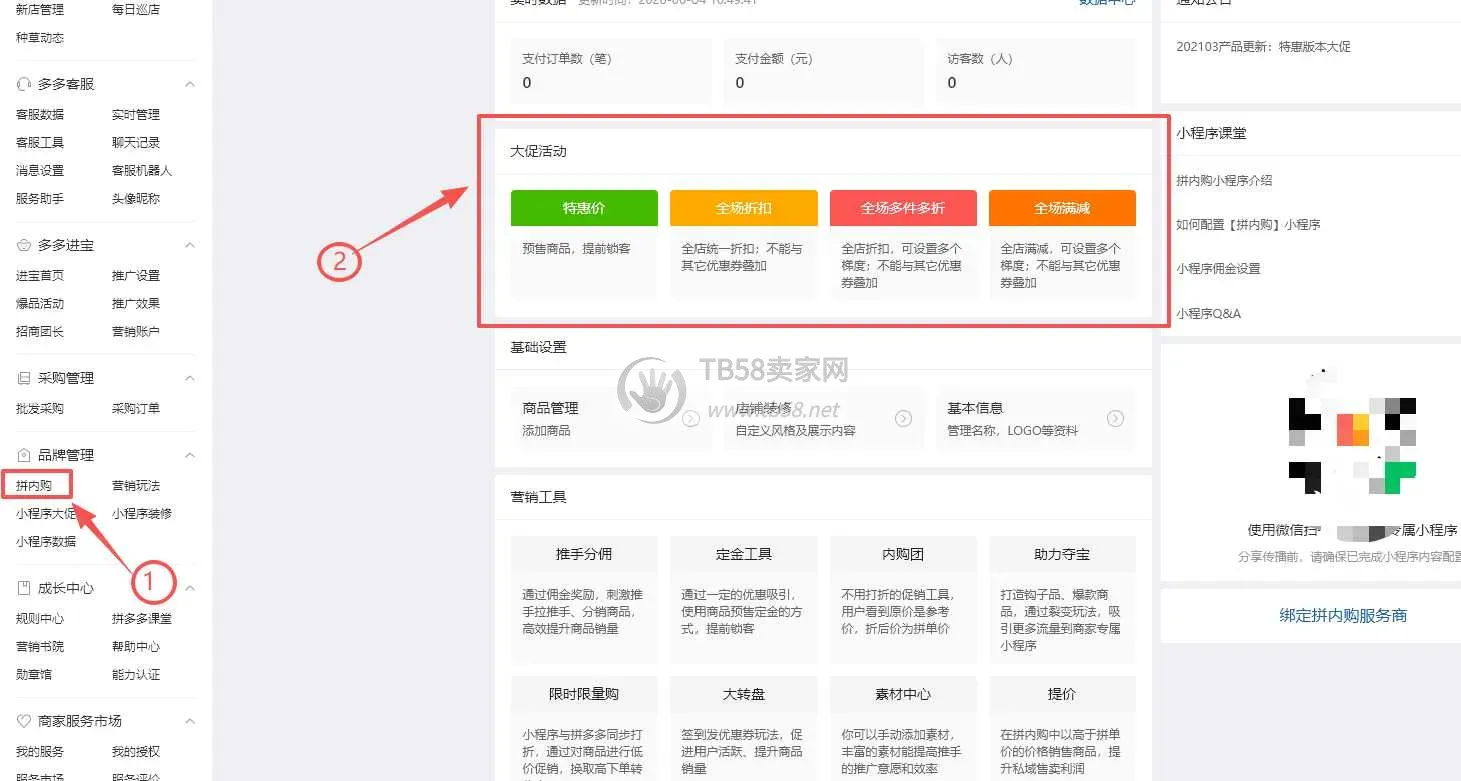
Task: Open the 提价 marketing tool
Action: click(1062, 728)
